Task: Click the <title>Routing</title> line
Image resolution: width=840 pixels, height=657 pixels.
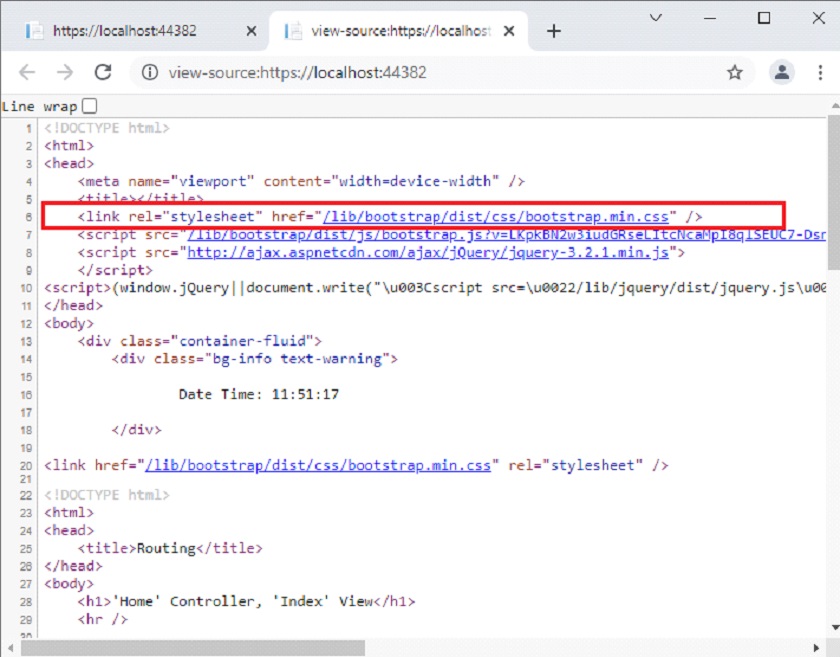Action: [x=170, y=548]
